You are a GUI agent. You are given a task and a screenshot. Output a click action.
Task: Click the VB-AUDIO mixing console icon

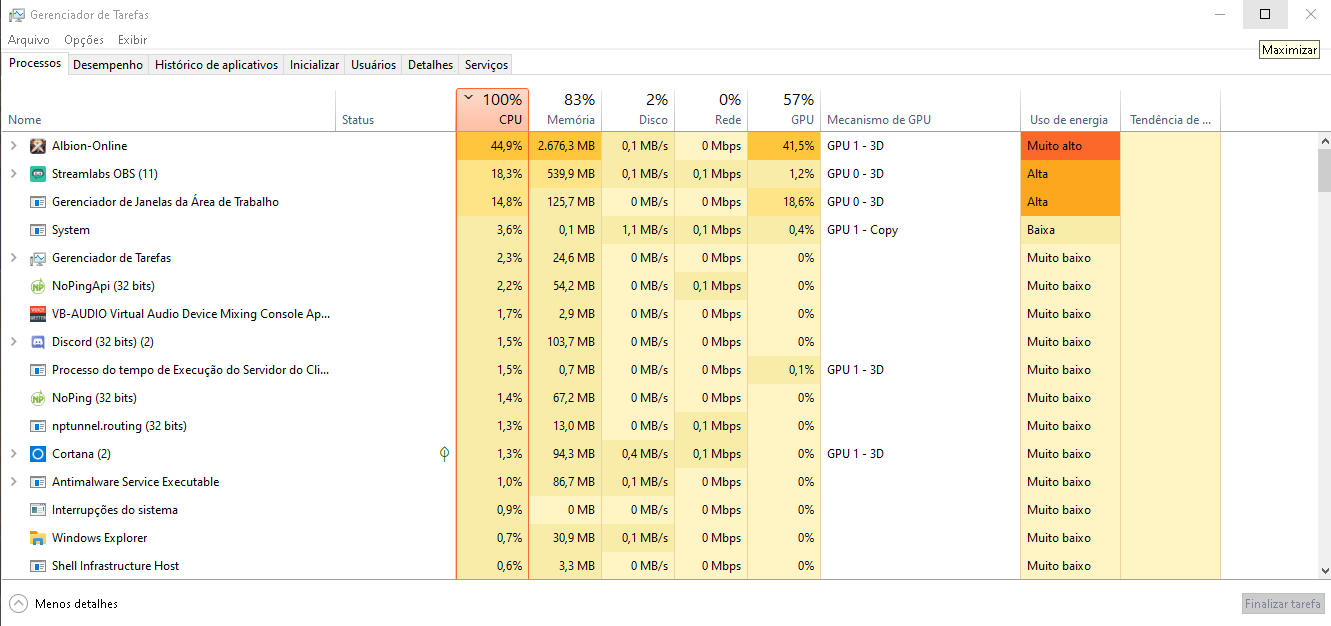pos(38,314)
